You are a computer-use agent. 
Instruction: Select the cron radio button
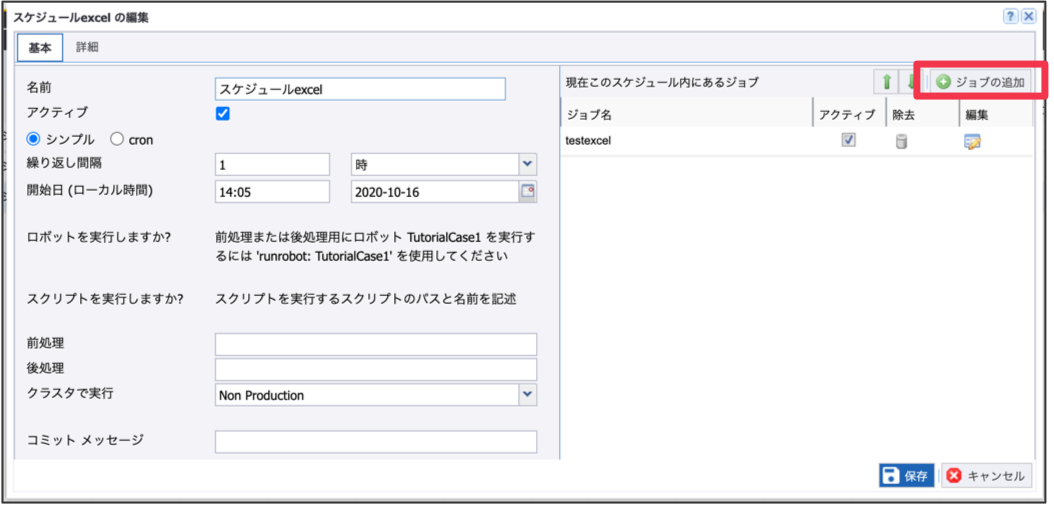pyautogui.click(x=117, y=139)
